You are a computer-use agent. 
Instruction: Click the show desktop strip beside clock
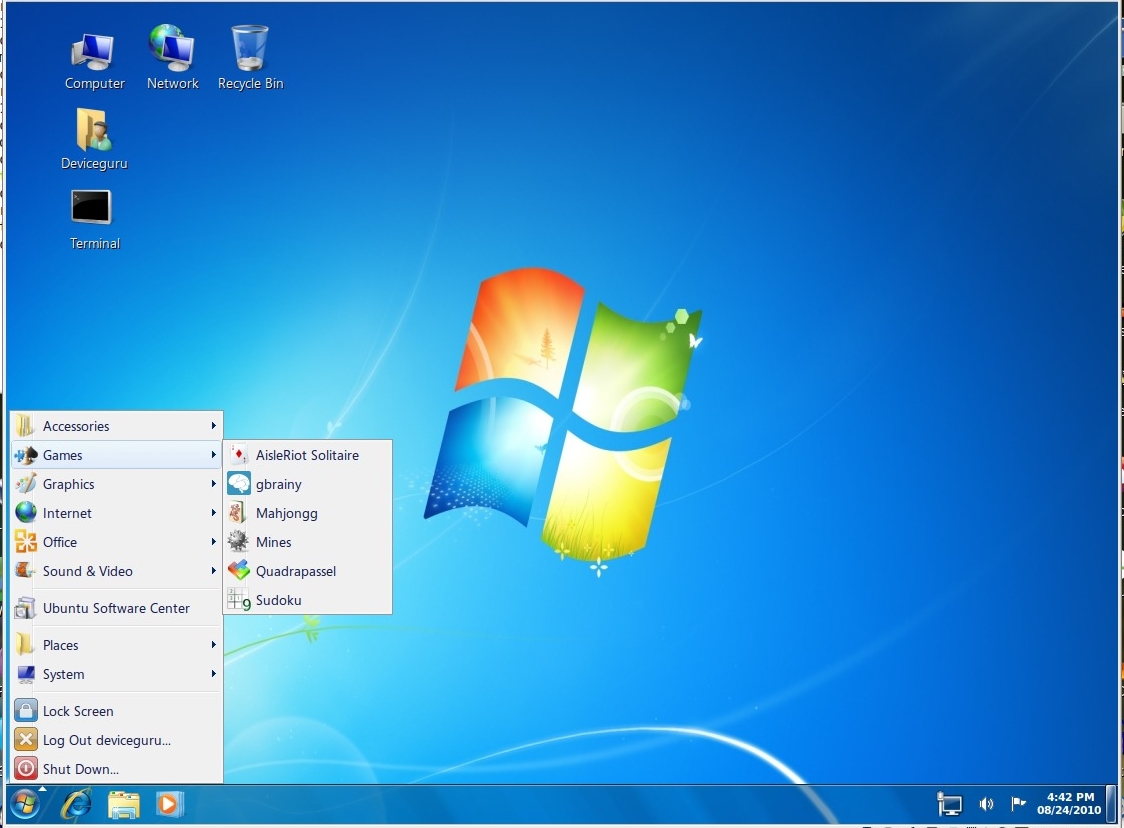[1112, 804]
